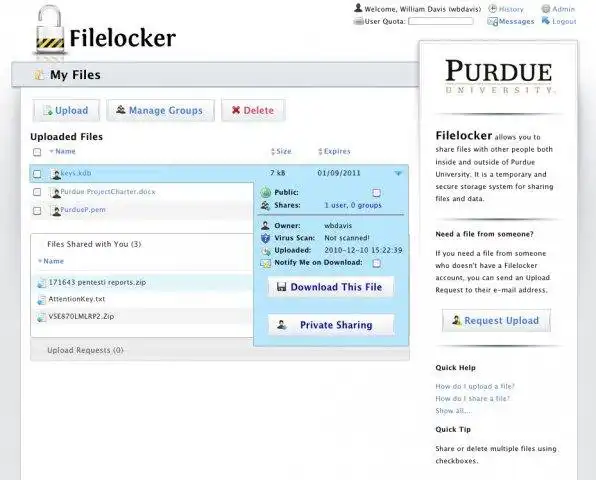
Task: Click the people icon next to Shares
Action: [x=265, y=206]
